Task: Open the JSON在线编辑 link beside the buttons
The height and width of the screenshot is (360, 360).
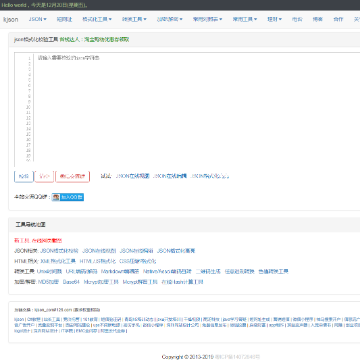Action: 170,176
